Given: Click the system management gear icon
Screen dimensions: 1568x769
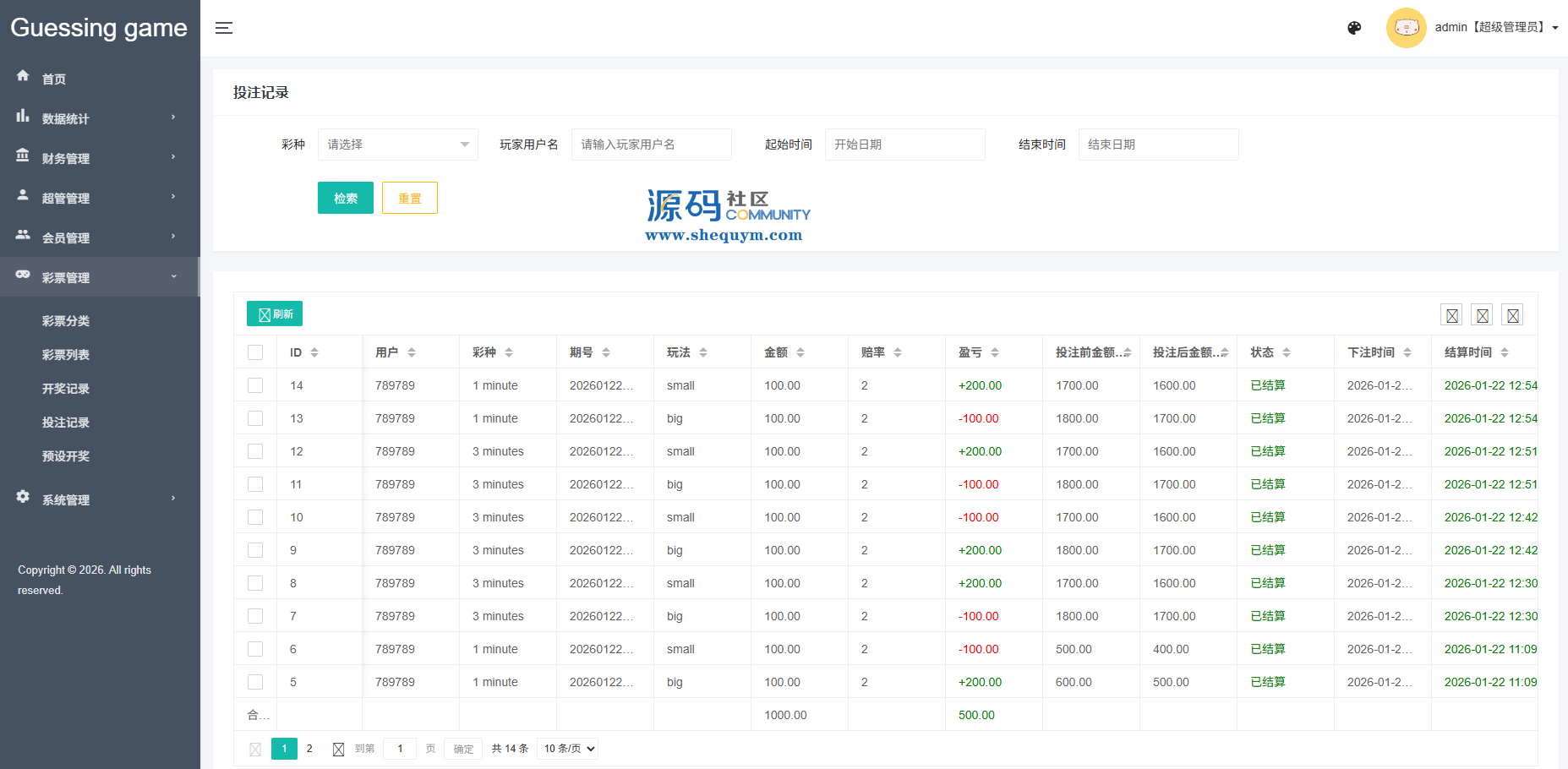Looking at the screenshot, I should [x=23, y=497].
